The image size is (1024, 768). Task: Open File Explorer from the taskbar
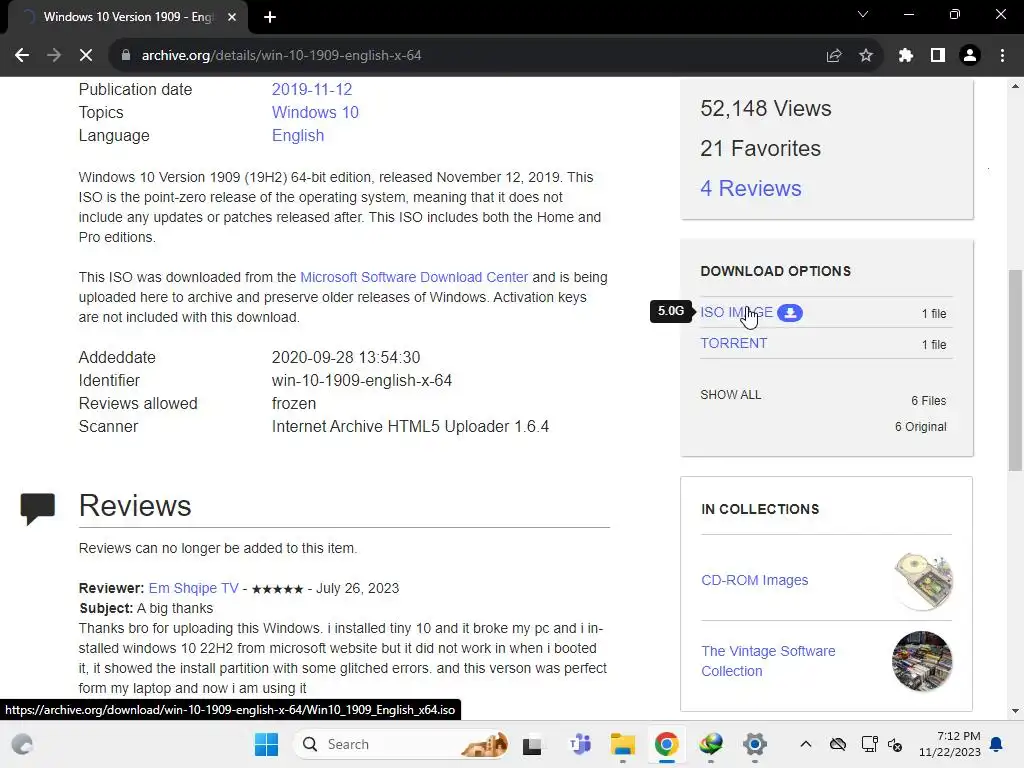click(622, 744)
